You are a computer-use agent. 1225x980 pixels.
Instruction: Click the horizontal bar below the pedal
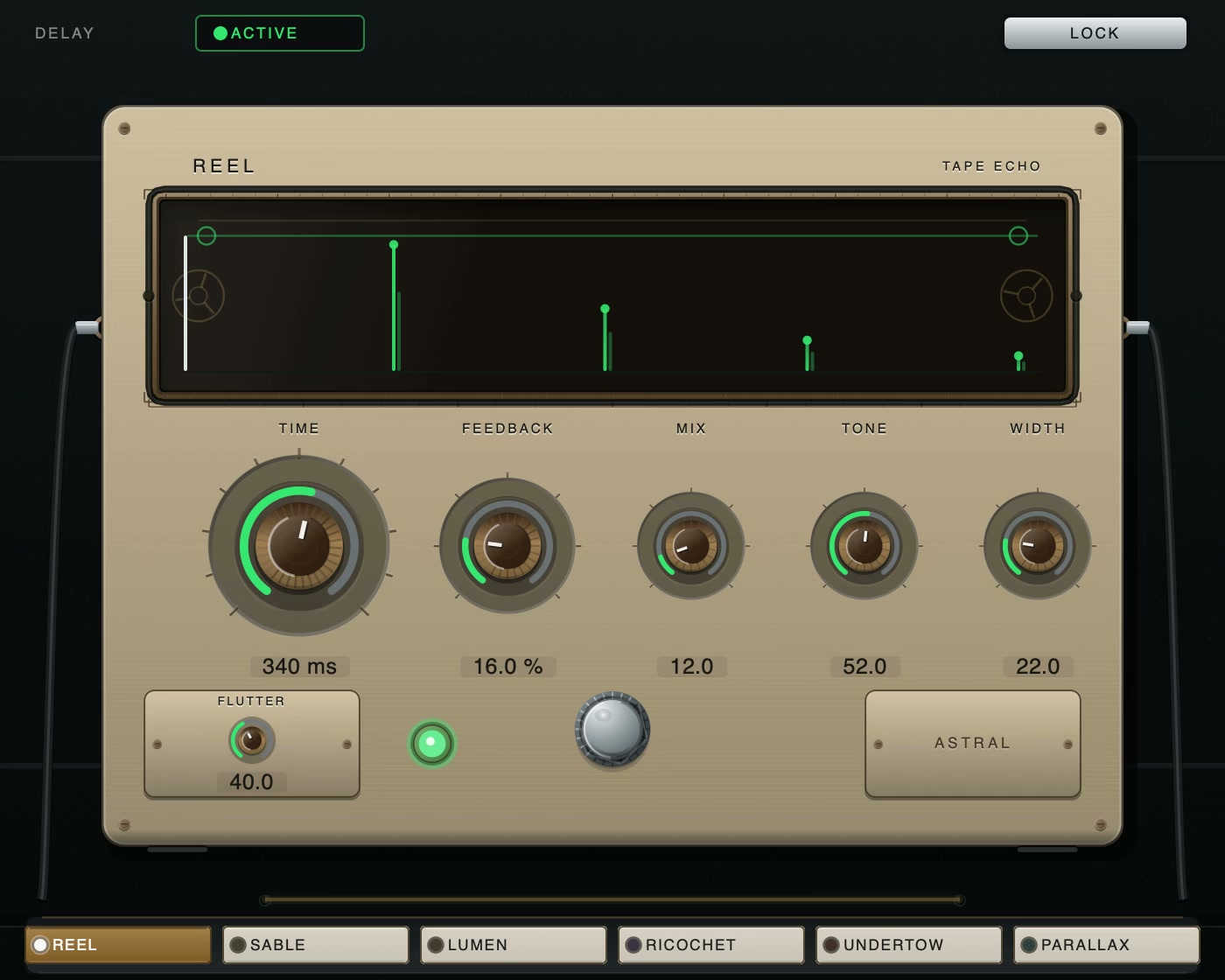[x=612, y=899]
